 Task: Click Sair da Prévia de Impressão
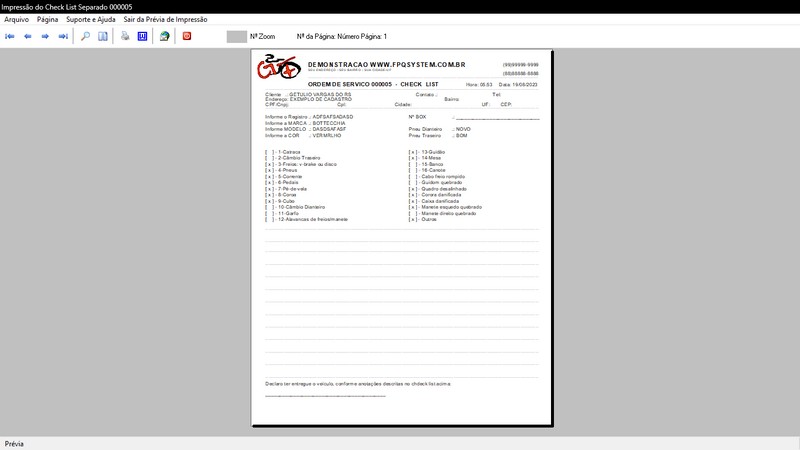pos(167,19)
